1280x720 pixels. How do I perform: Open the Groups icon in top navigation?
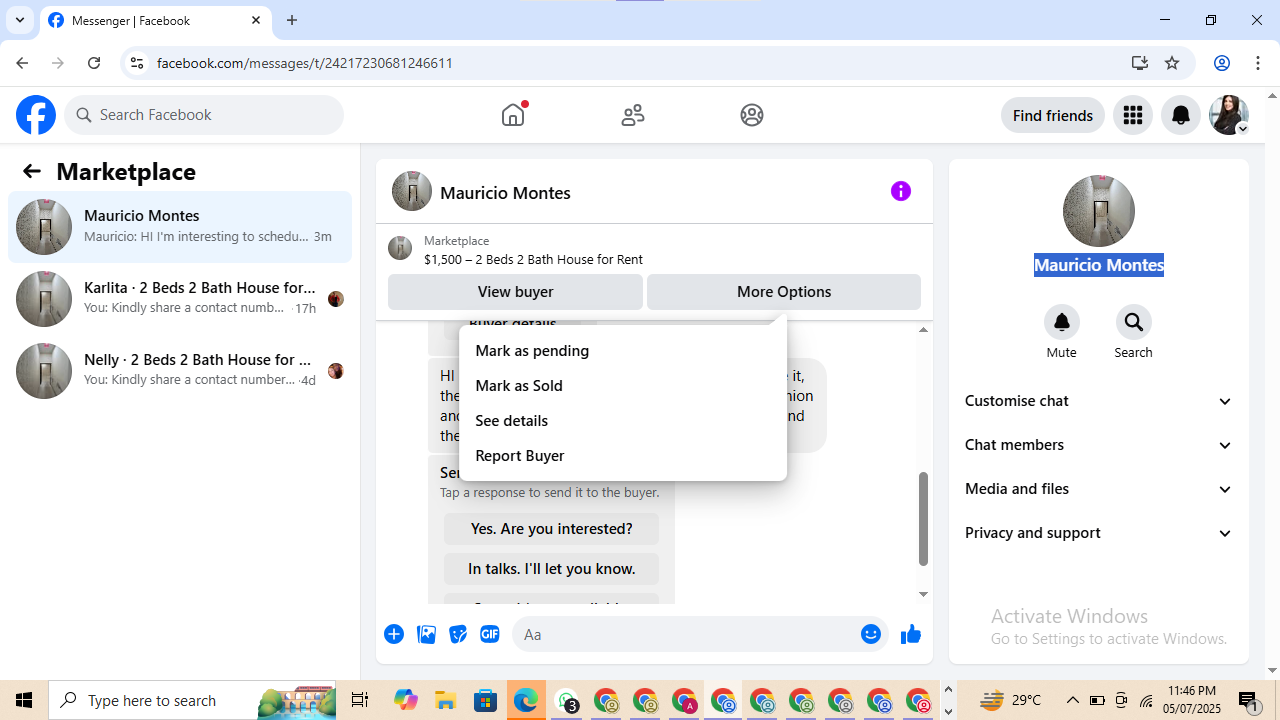pyautogui.click(x=752, y=115)
